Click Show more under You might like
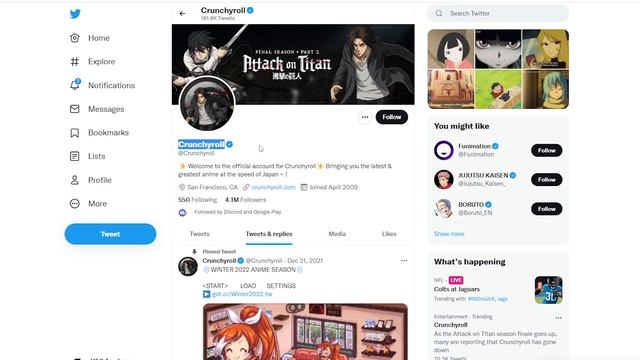Image resolution: width=640 pixels, height=360 pixels. click(449, 234)
